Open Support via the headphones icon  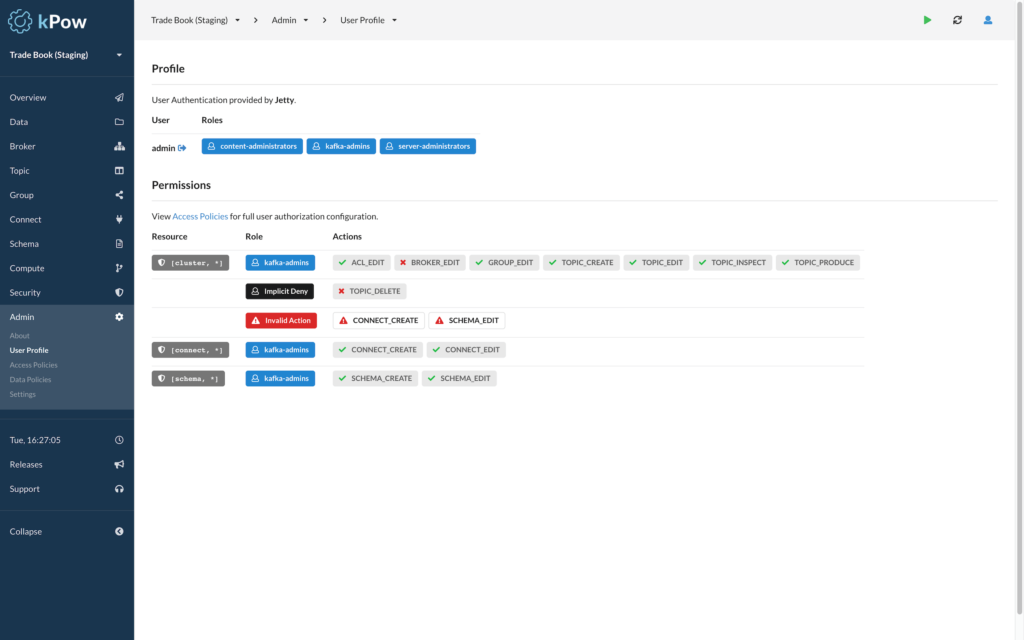tap(118, 488)
